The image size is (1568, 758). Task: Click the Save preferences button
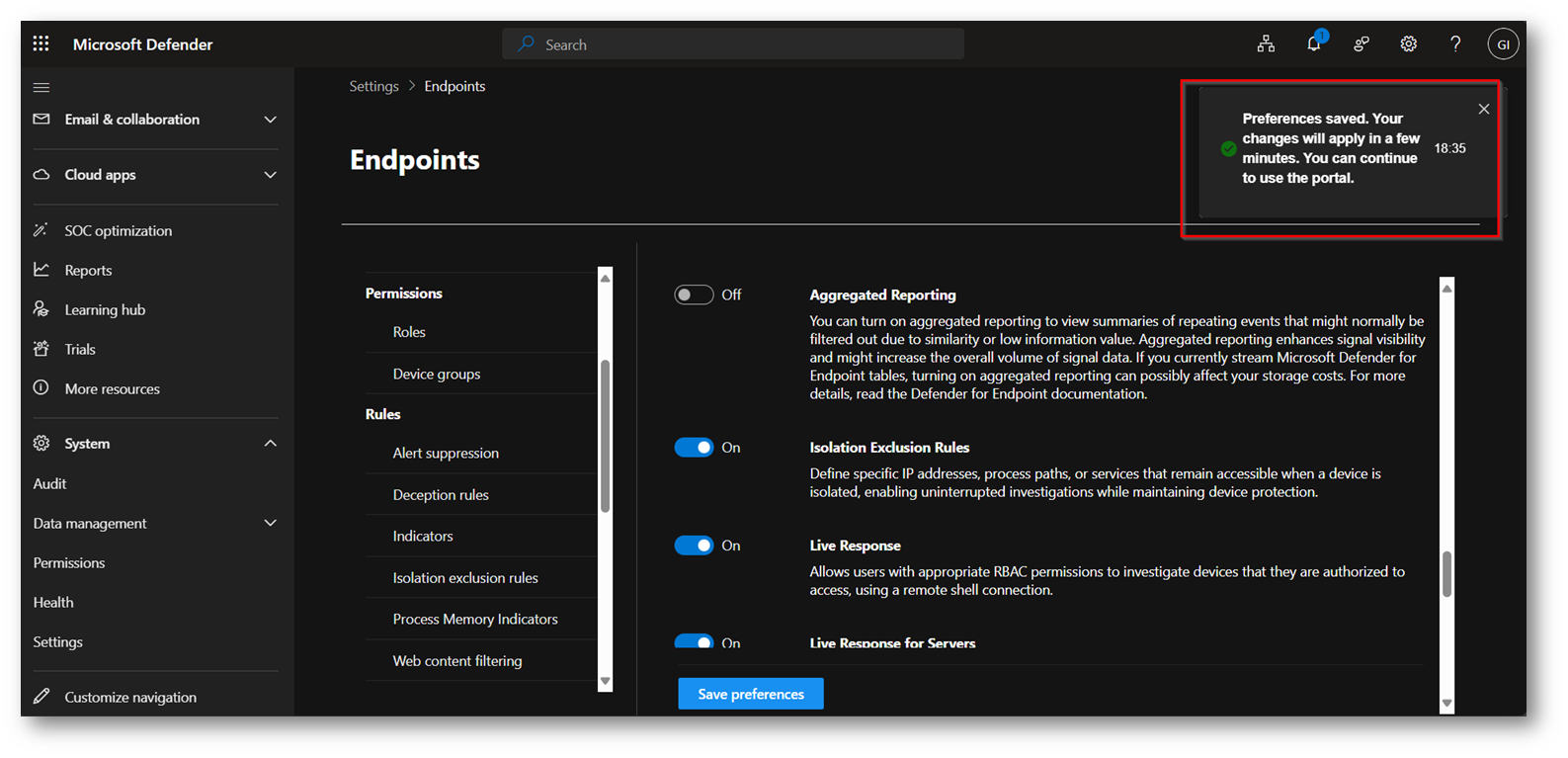point(751,694)
